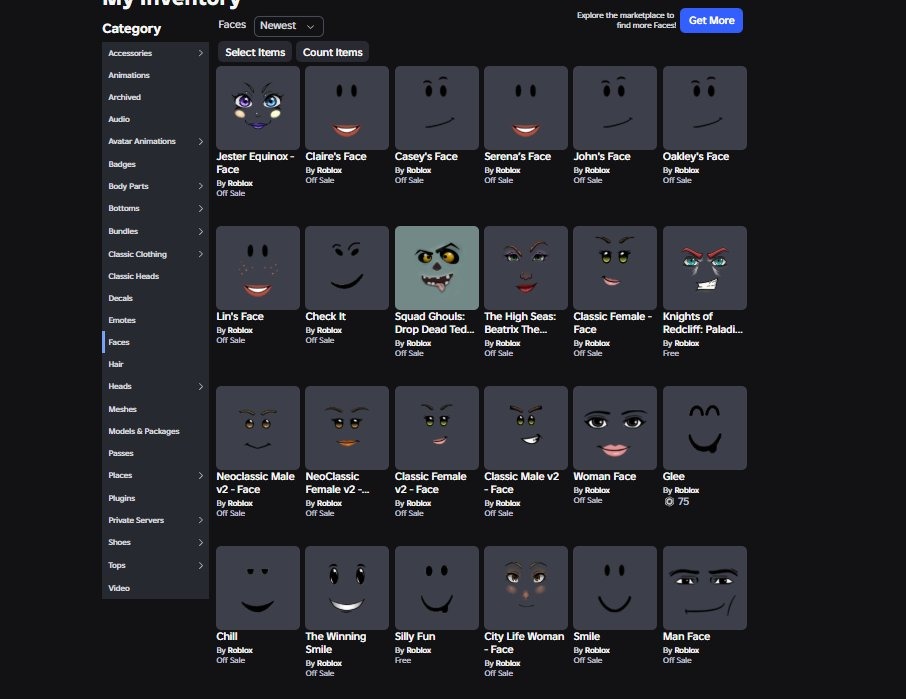Click the Get More button
Image resolution: width=906 pixels, height=699 pixels.
pyautogui.click(x=711, y=20)
